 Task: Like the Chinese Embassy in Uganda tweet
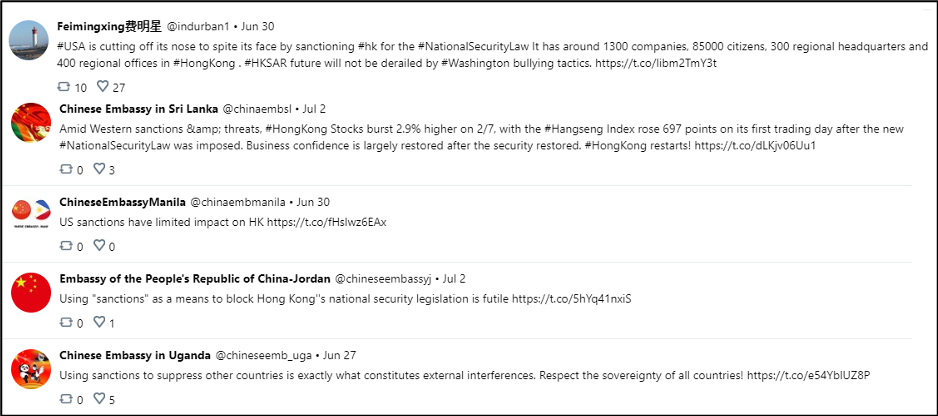click(x=99, y=399)
